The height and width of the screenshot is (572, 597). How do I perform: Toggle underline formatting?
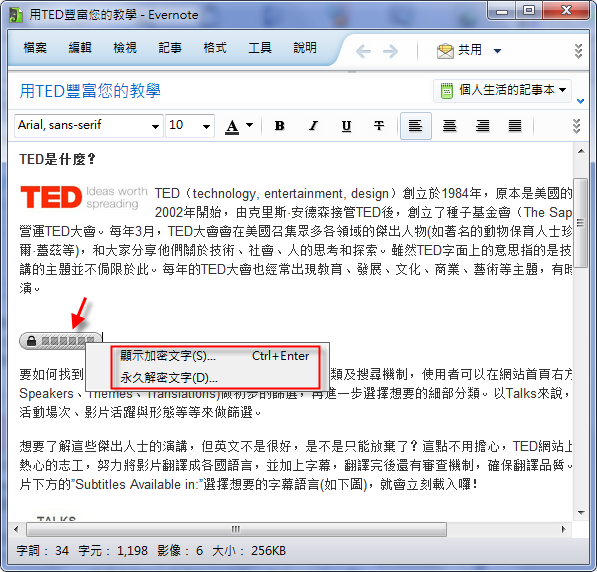click(346, 126)
